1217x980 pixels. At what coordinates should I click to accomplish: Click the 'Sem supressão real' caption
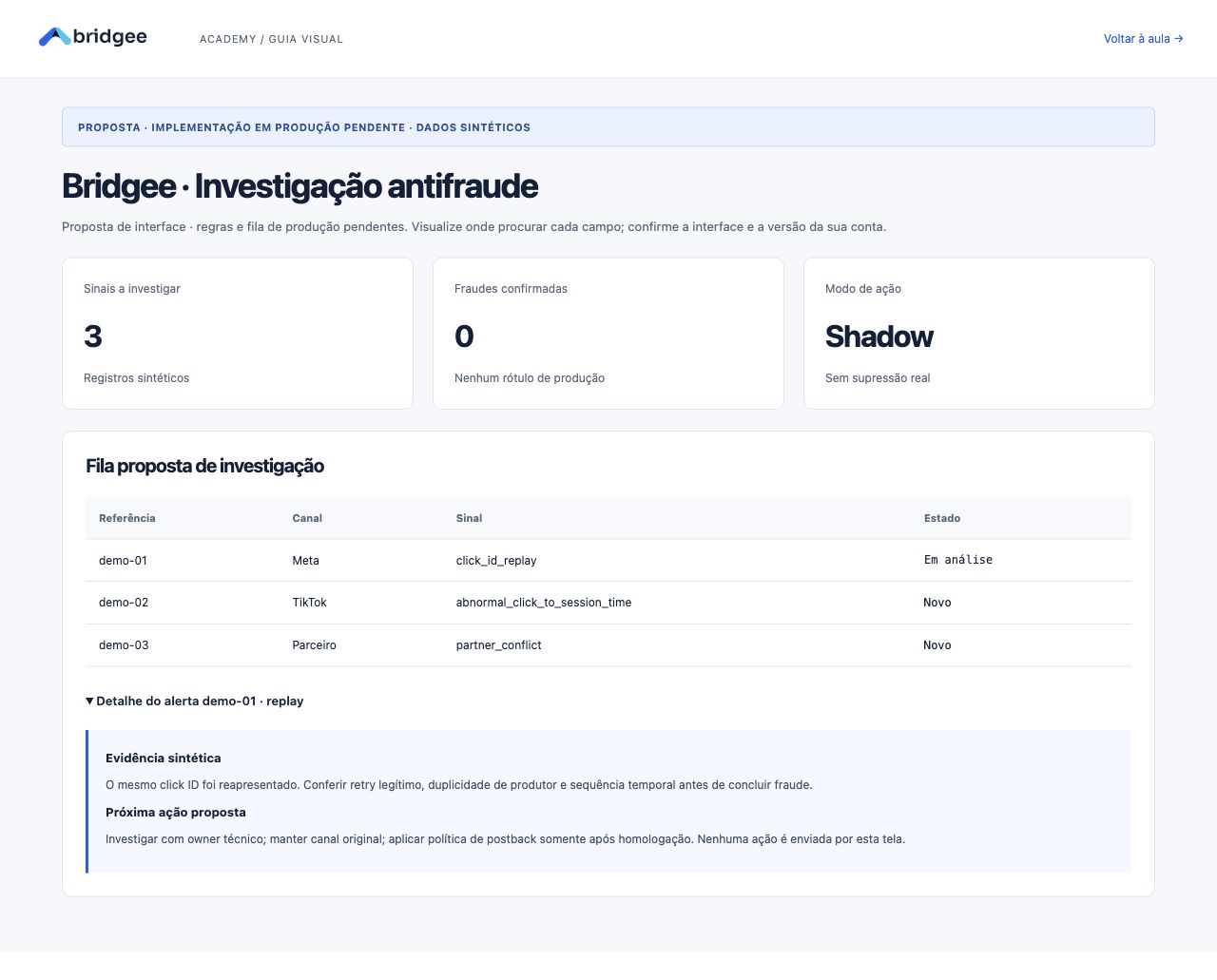(878, 378)
